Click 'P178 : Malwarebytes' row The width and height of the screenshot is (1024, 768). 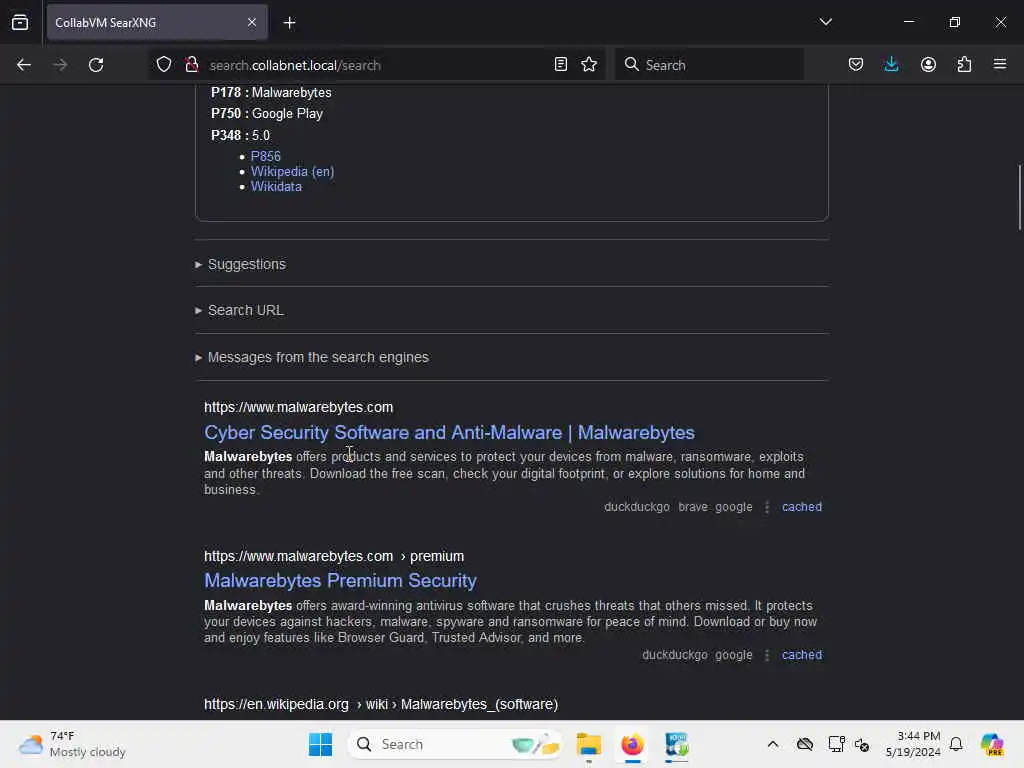pyautogui.click(x=271, y=93)
